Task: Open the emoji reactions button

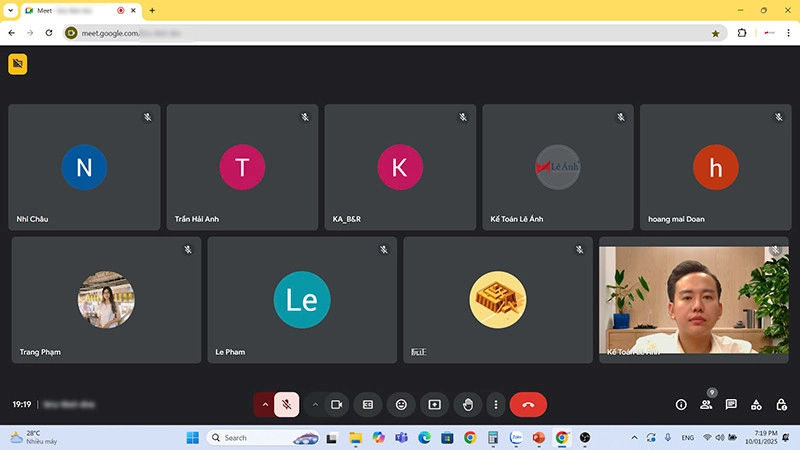Action: [401, 404]
